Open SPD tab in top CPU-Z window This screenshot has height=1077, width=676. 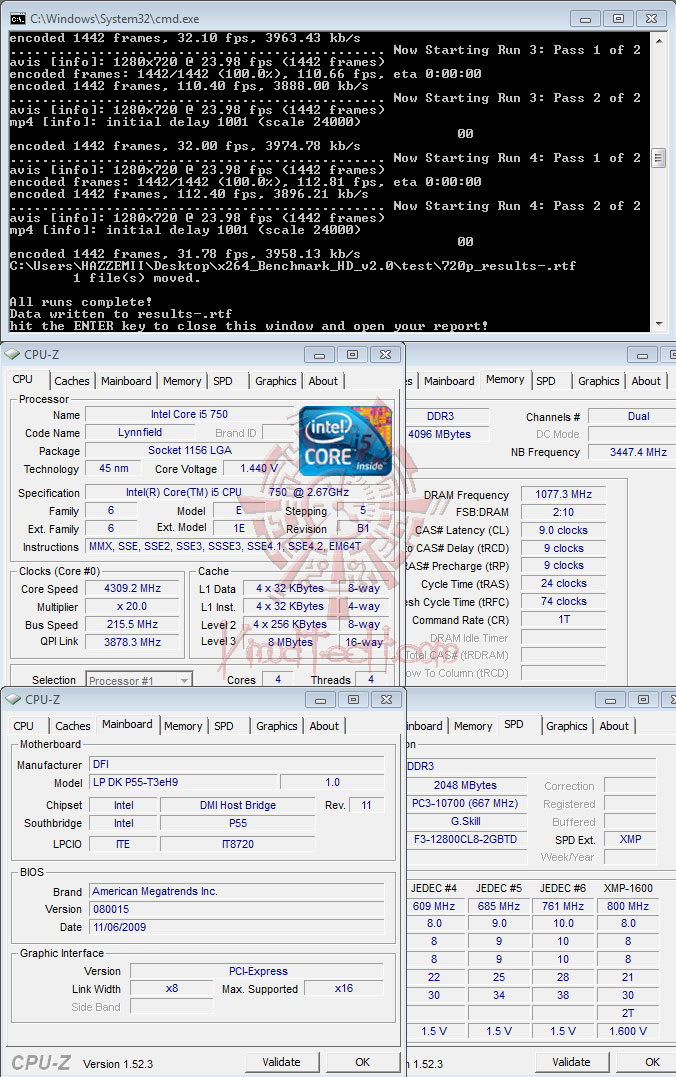click(x=223, y=381)
